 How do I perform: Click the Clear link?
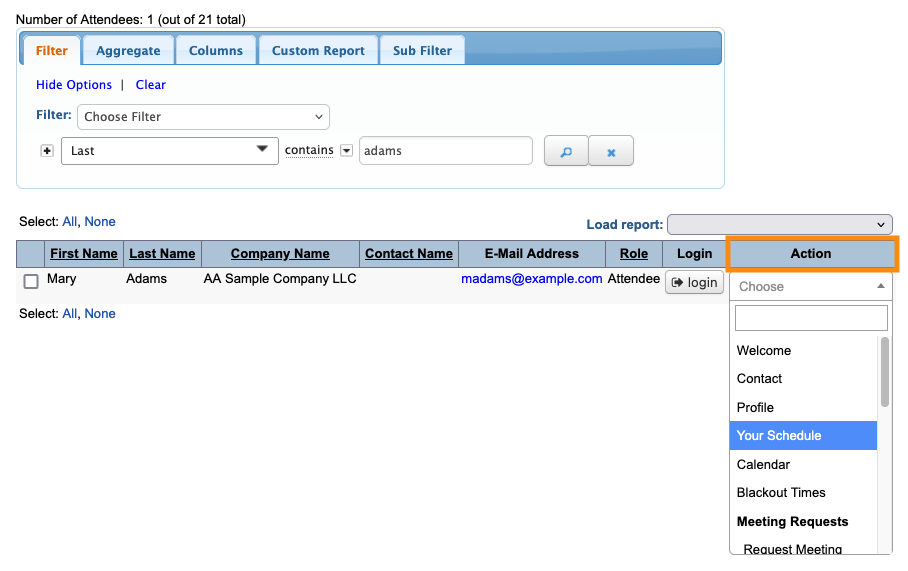151,85
